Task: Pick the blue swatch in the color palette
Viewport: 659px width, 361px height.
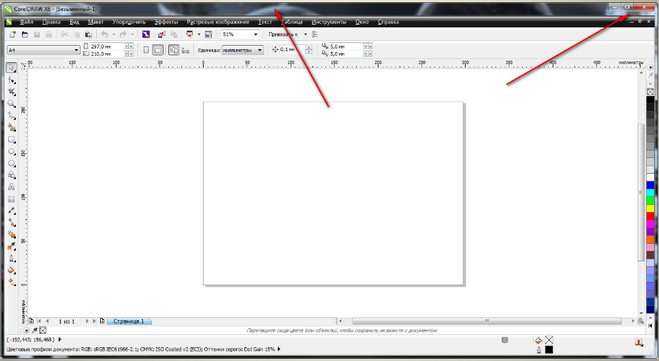Action: coord(650,185)
